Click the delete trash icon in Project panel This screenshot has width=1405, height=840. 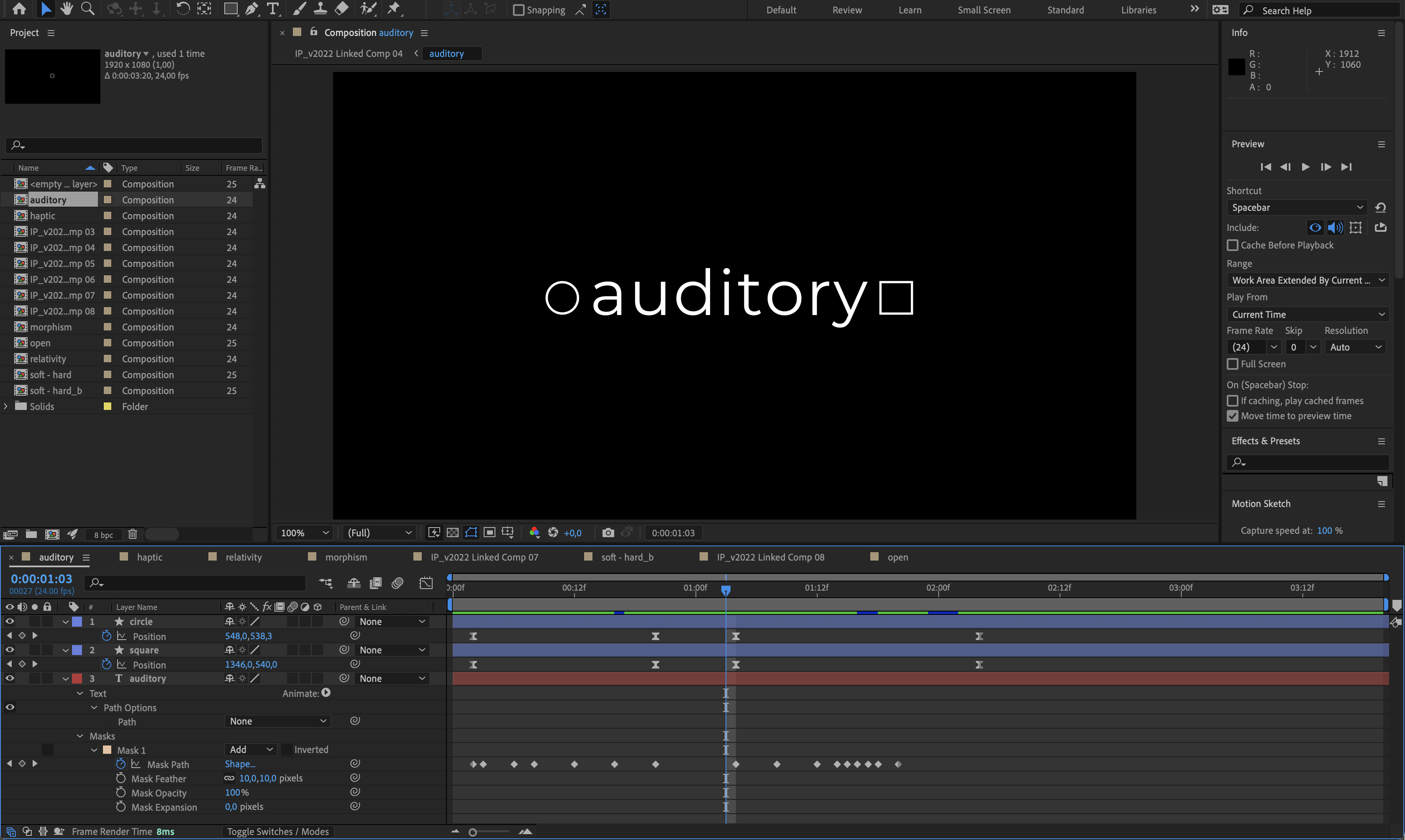[133, 534]
